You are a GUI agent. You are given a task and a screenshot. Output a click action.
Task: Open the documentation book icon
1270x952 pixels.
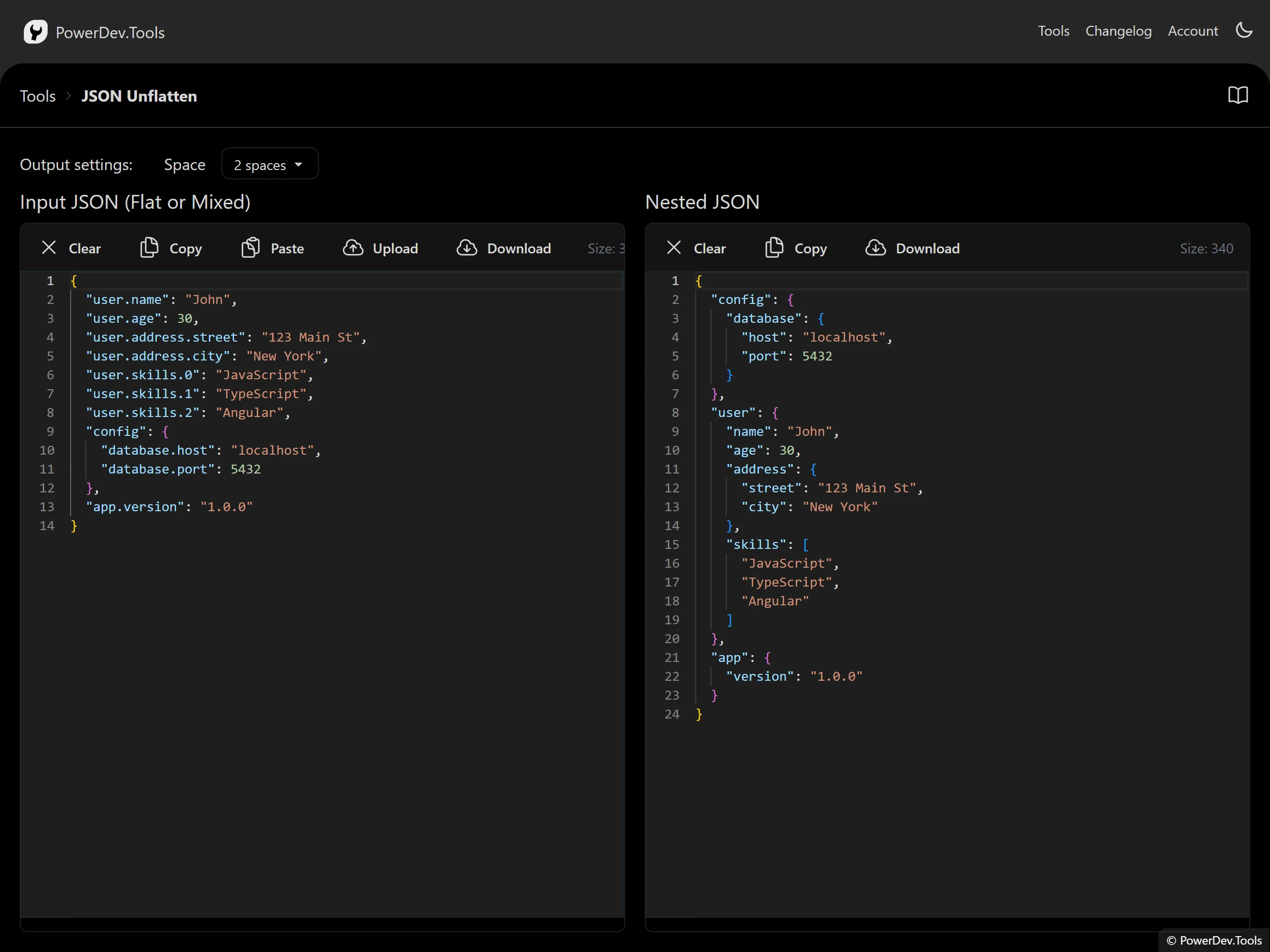click(1238, 95)
